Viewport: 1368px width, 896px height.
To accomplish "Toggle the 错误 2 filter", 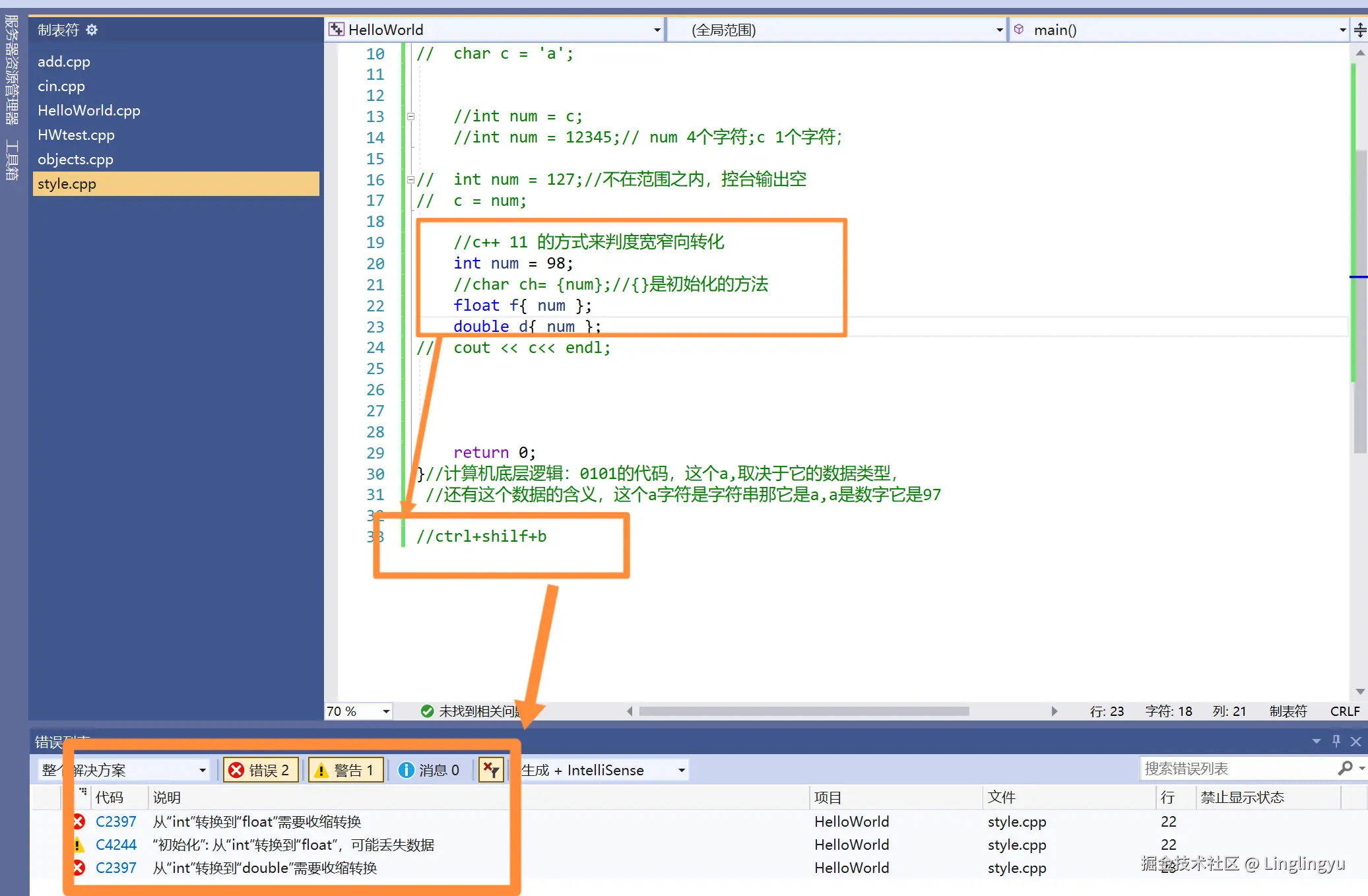I will point(261,769).
